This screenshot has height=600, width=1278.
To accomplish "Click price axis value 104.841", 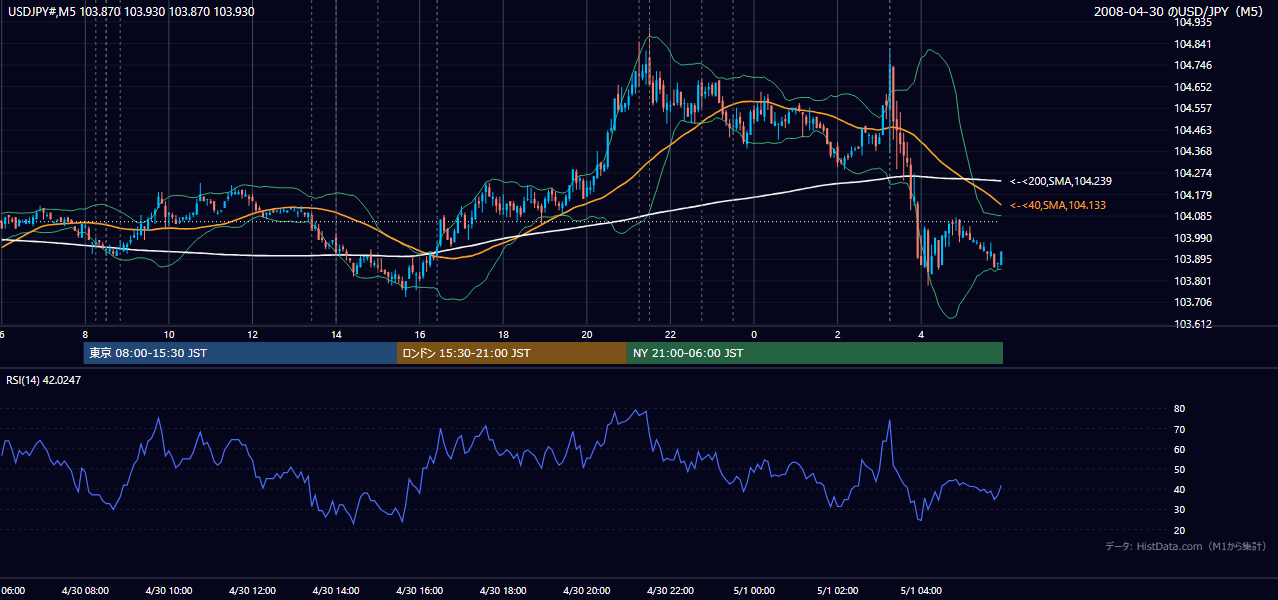I will 1194,44.
